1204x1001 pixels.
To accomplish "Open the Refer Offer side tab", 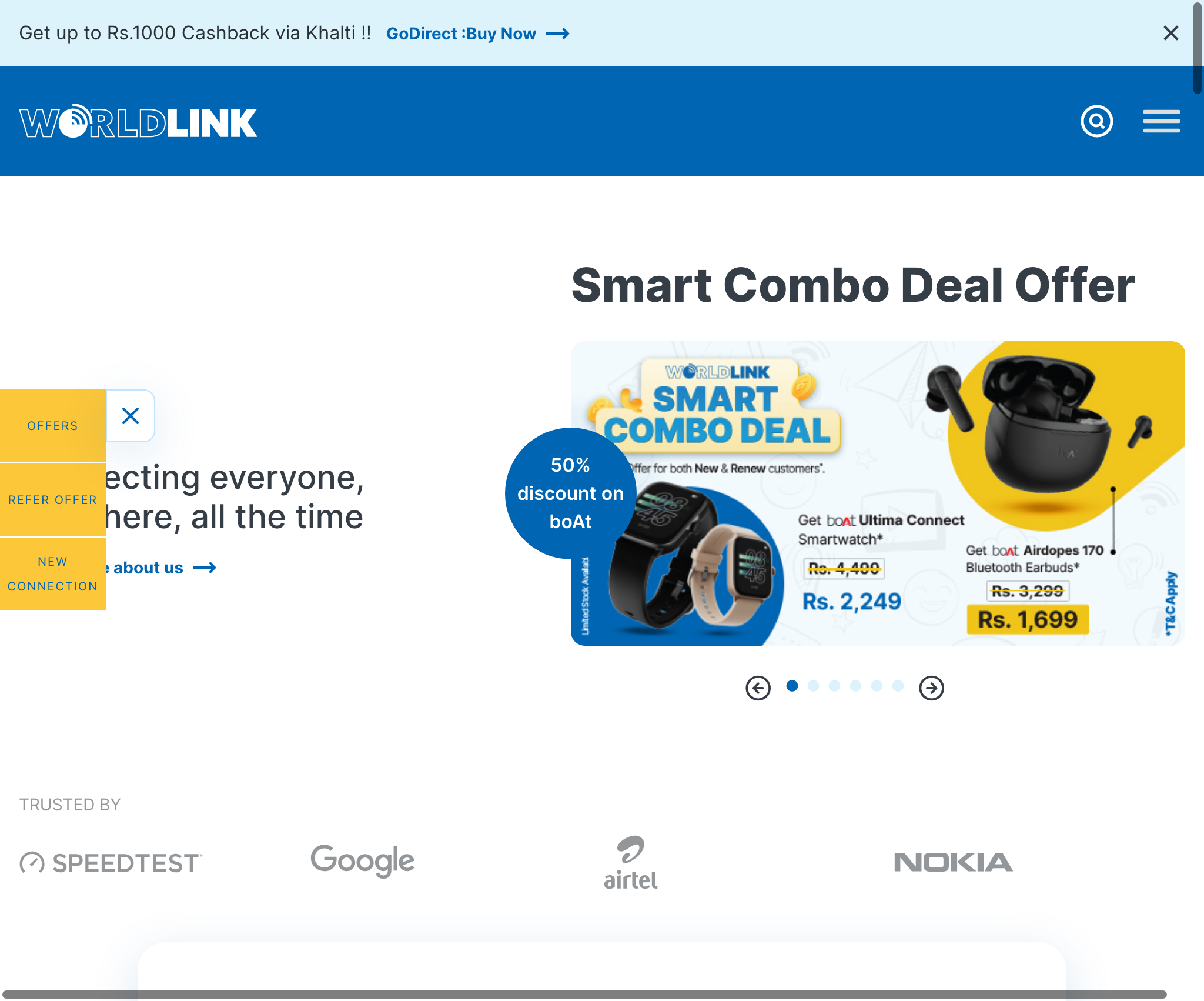I will click(x=53, y=500).
